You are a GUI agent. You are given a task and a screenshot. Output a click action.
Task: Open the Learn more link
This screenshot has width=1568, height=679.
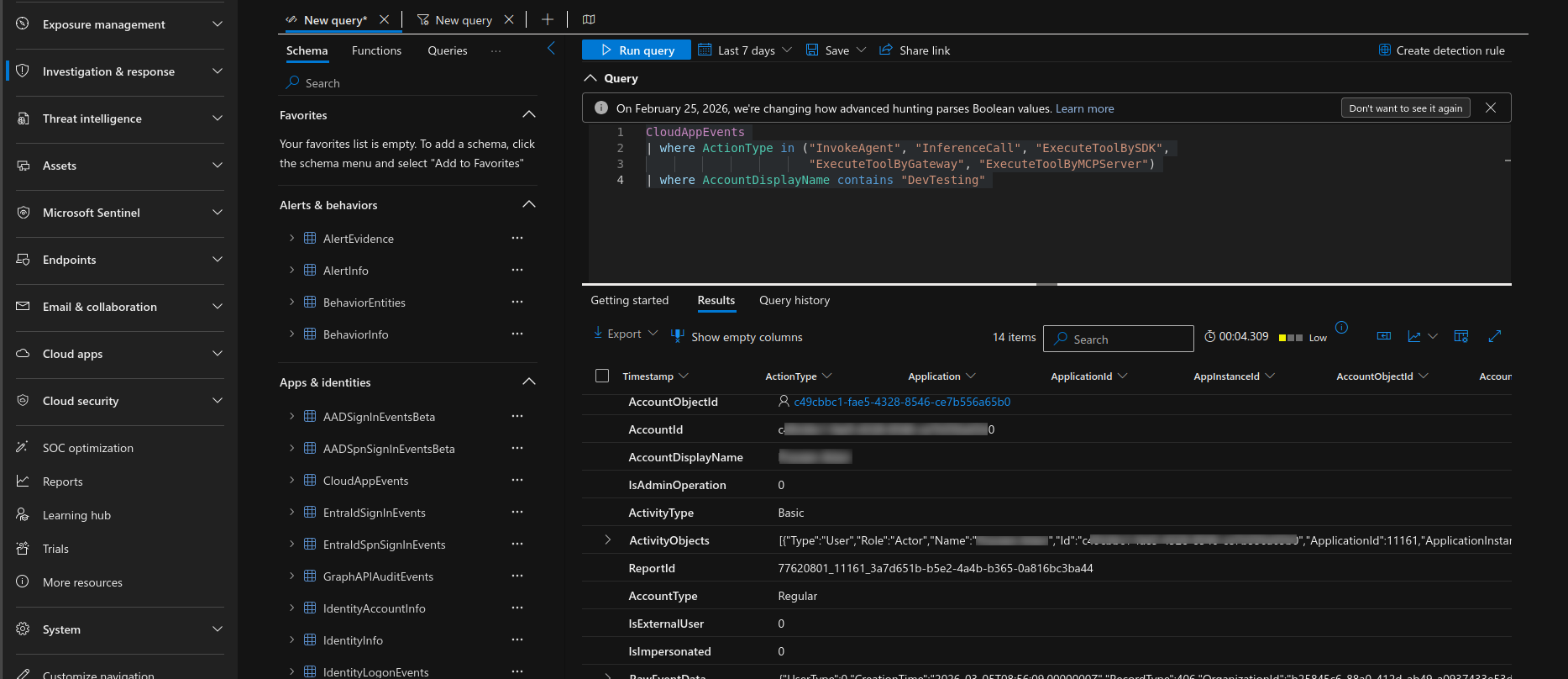[1085, 108]
